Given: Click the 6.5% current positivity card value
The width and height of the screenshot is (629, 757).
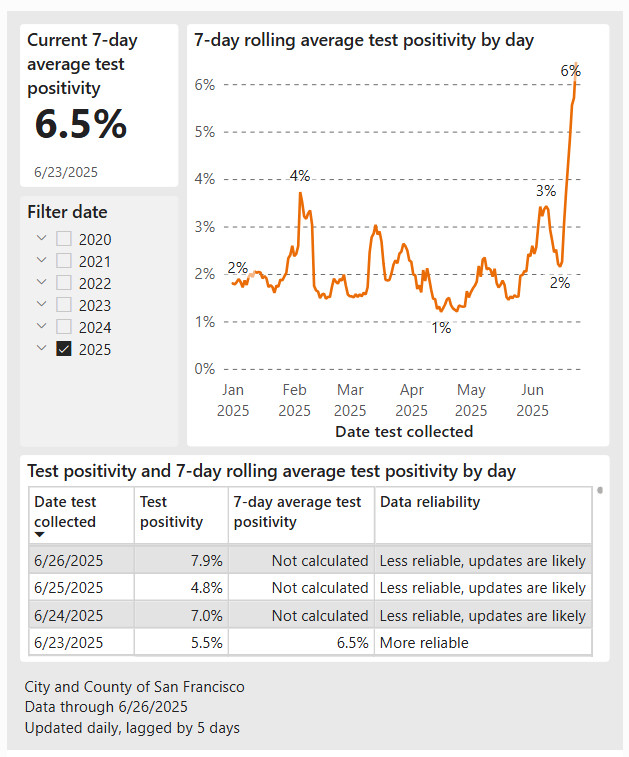Looking at the screenshot, I should click(x=81, y=124).
